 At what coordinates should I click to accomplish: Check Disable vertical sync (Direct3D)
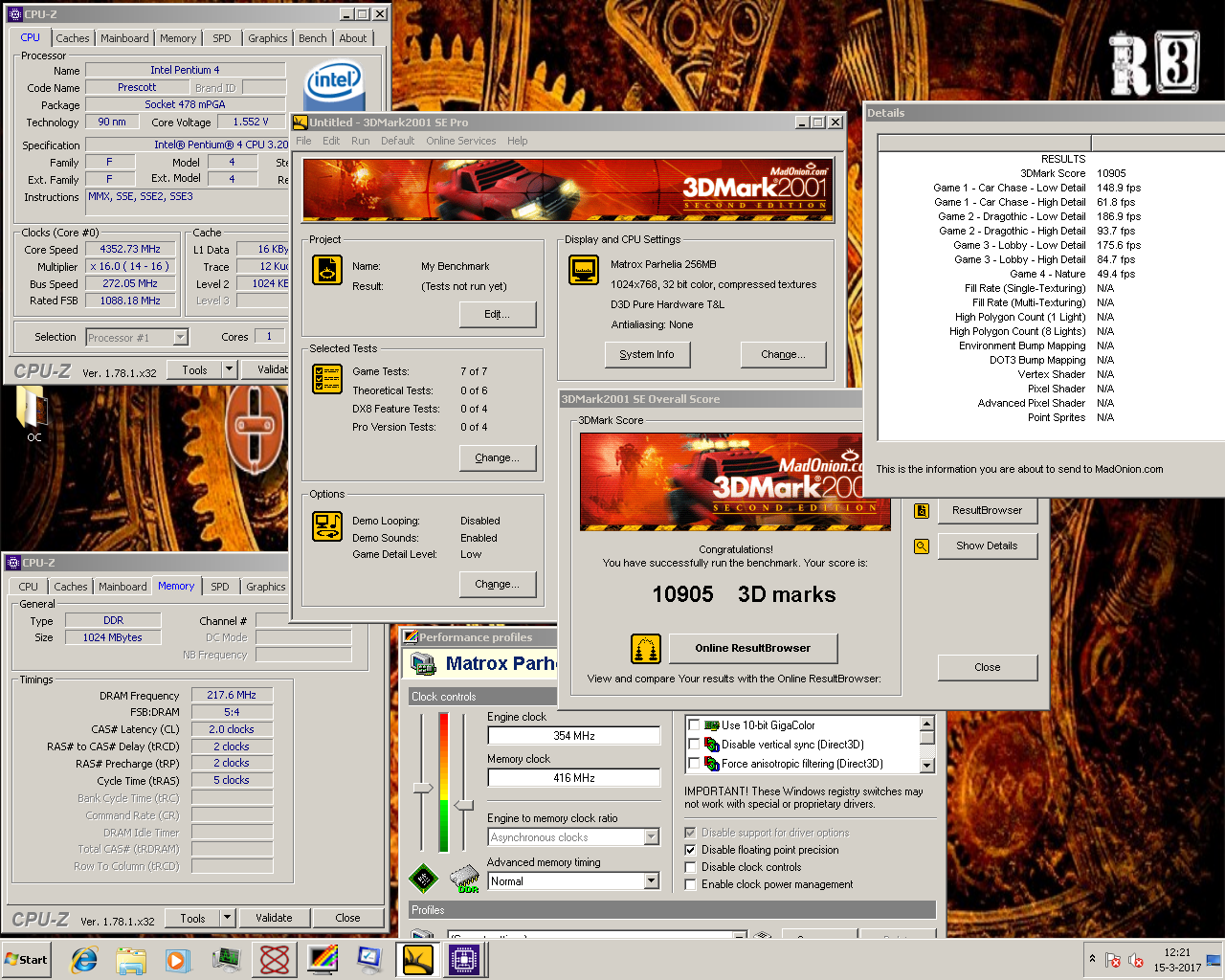click(x=694, y=745)
